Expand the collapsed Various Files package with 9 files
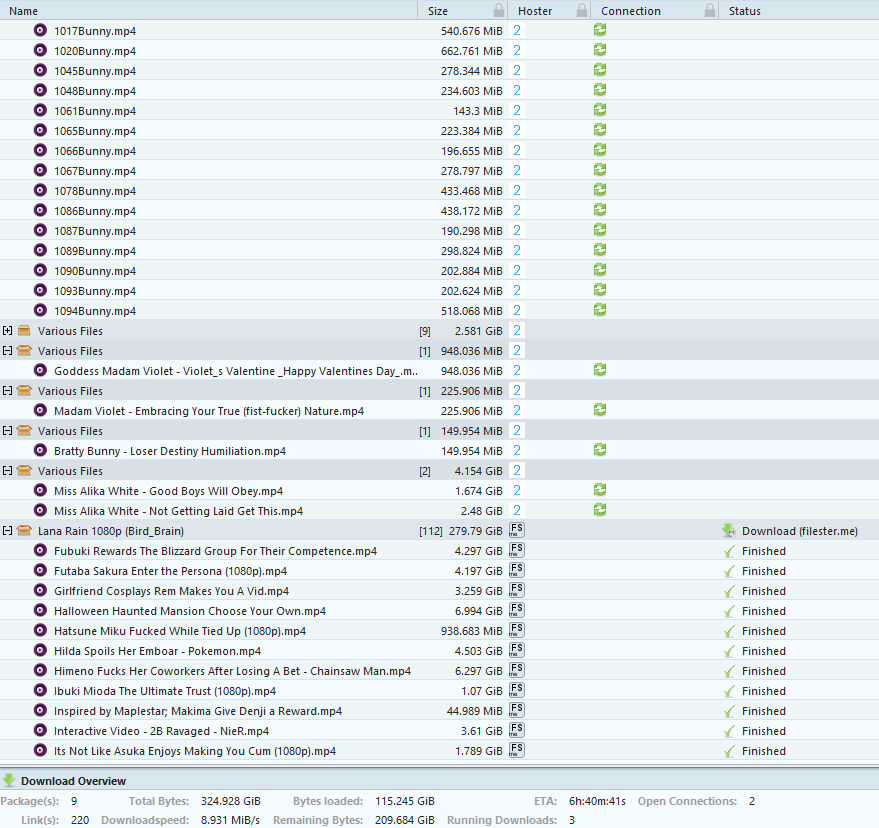The image size is (879, 828). tap(7, 331)
